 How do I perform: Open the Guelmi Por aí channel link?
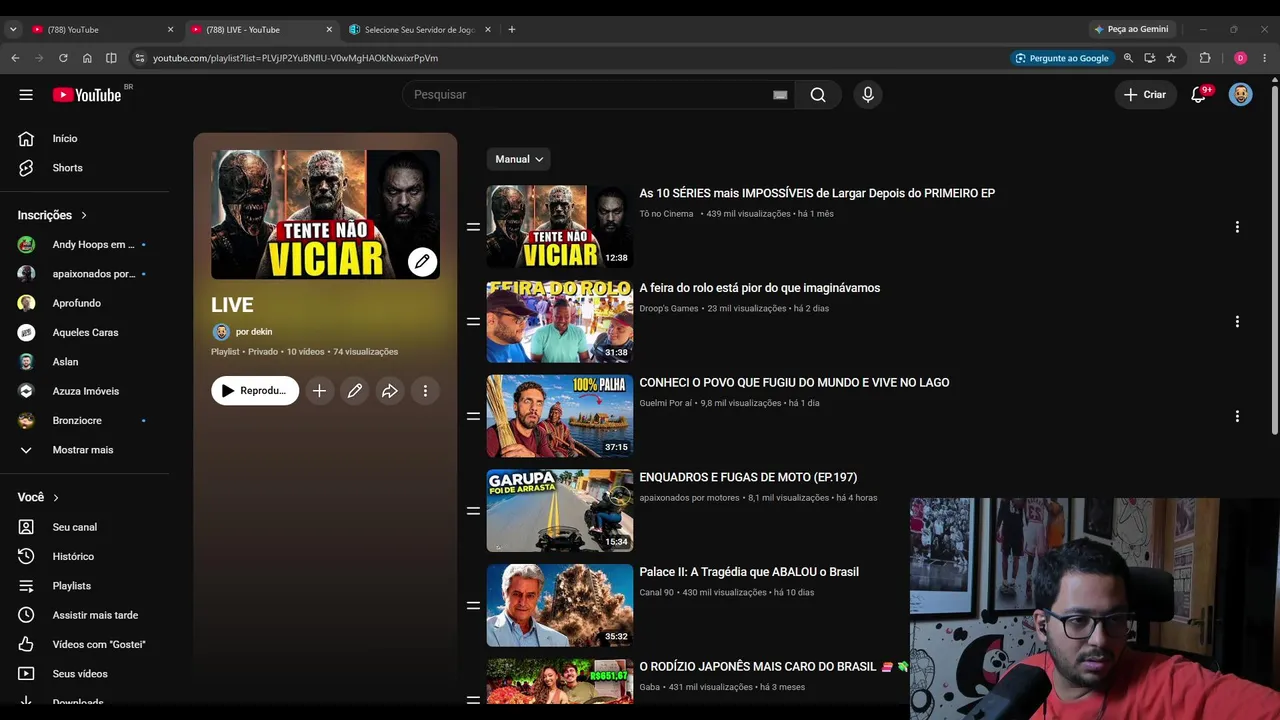[666, 404]
